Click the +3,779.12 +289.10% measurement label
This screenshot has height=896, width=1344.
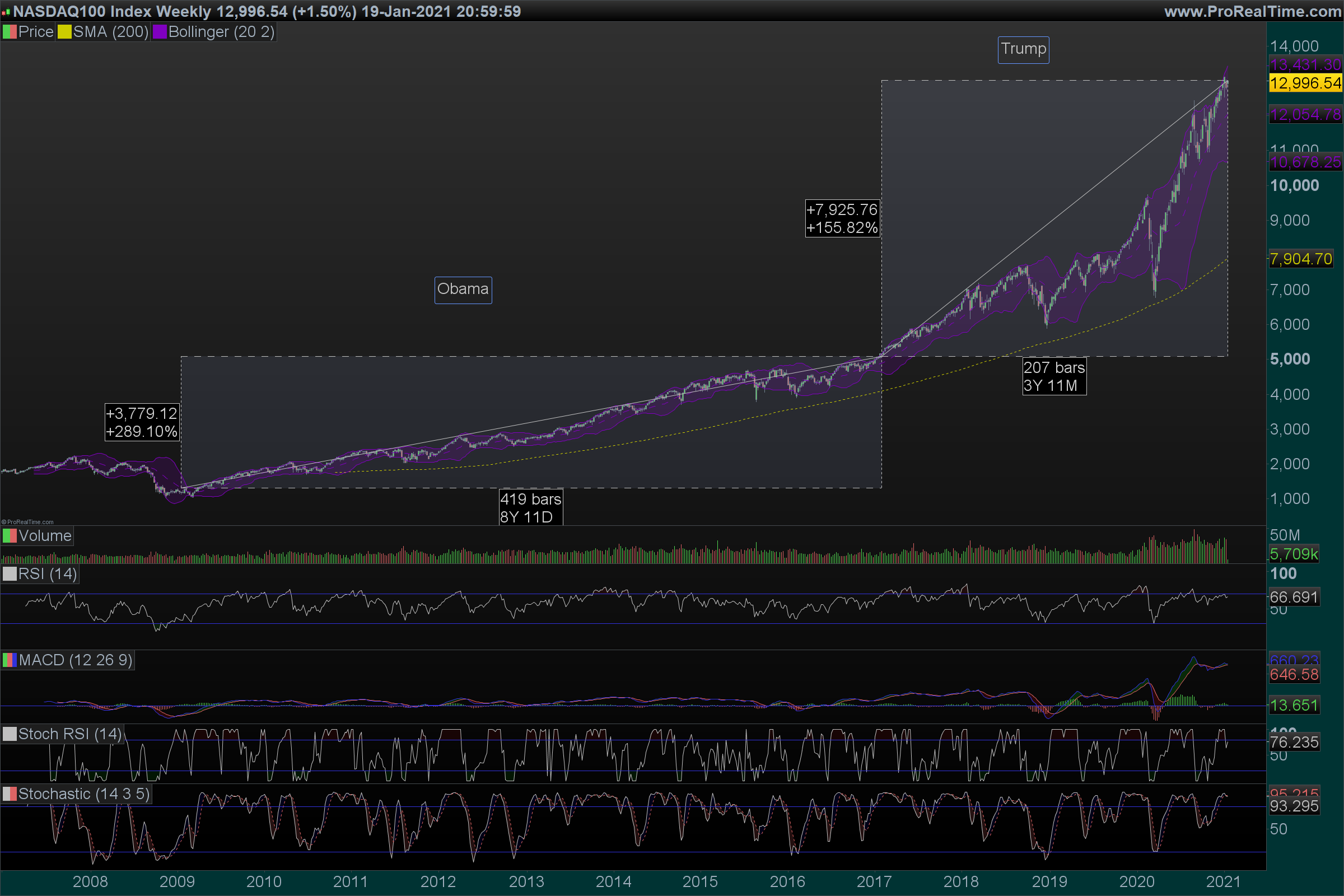click(142, 422)
